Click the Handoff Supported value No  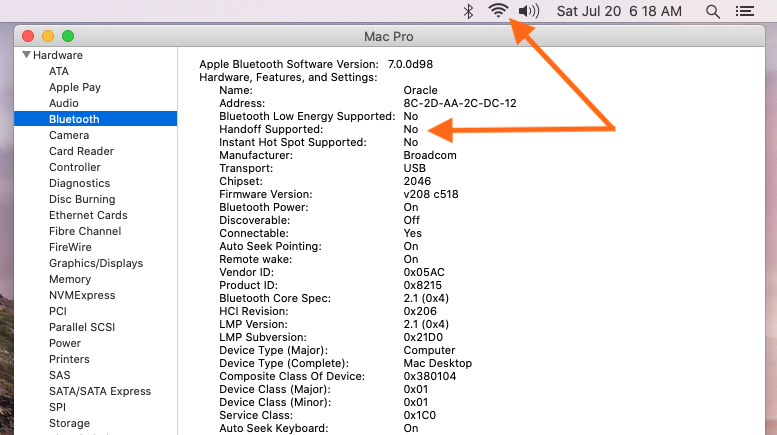pyautogui.click(x=411, y=129)
